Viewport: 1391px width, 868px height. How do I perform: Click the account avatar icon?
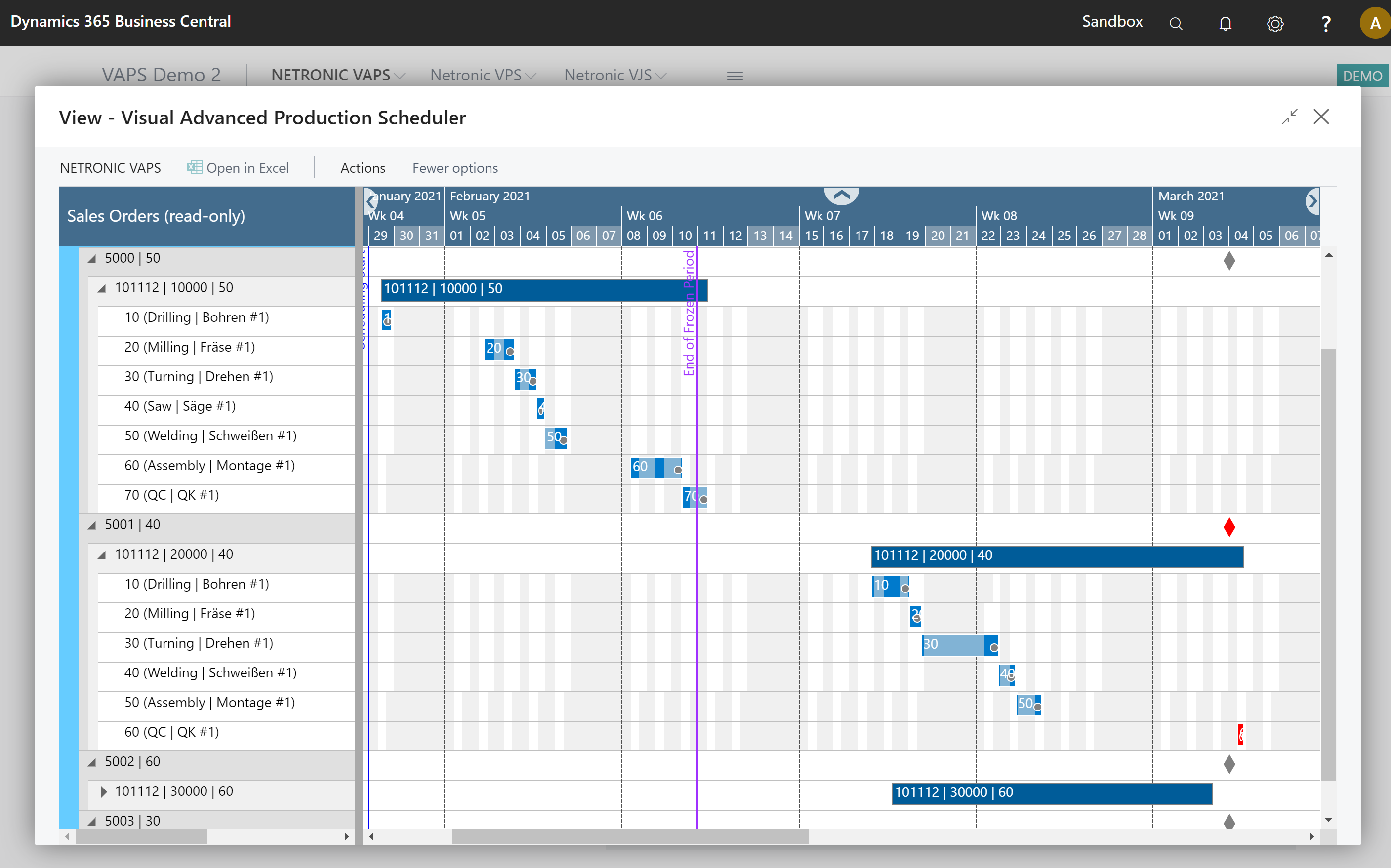click(x=1374, y=23)
